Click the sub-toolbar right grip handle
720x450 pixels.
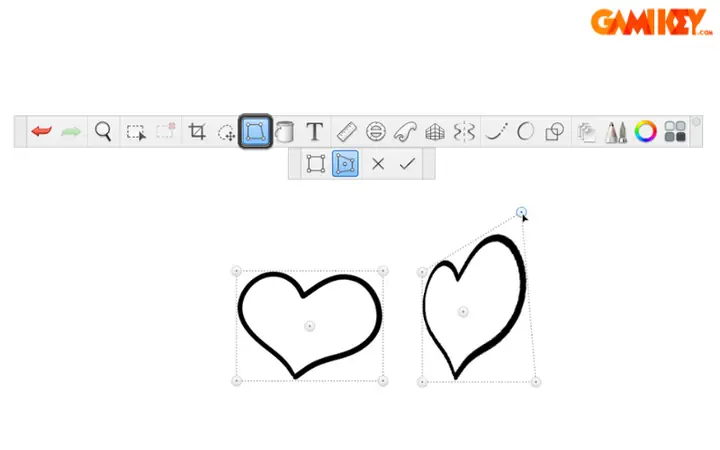pos(428,164)
